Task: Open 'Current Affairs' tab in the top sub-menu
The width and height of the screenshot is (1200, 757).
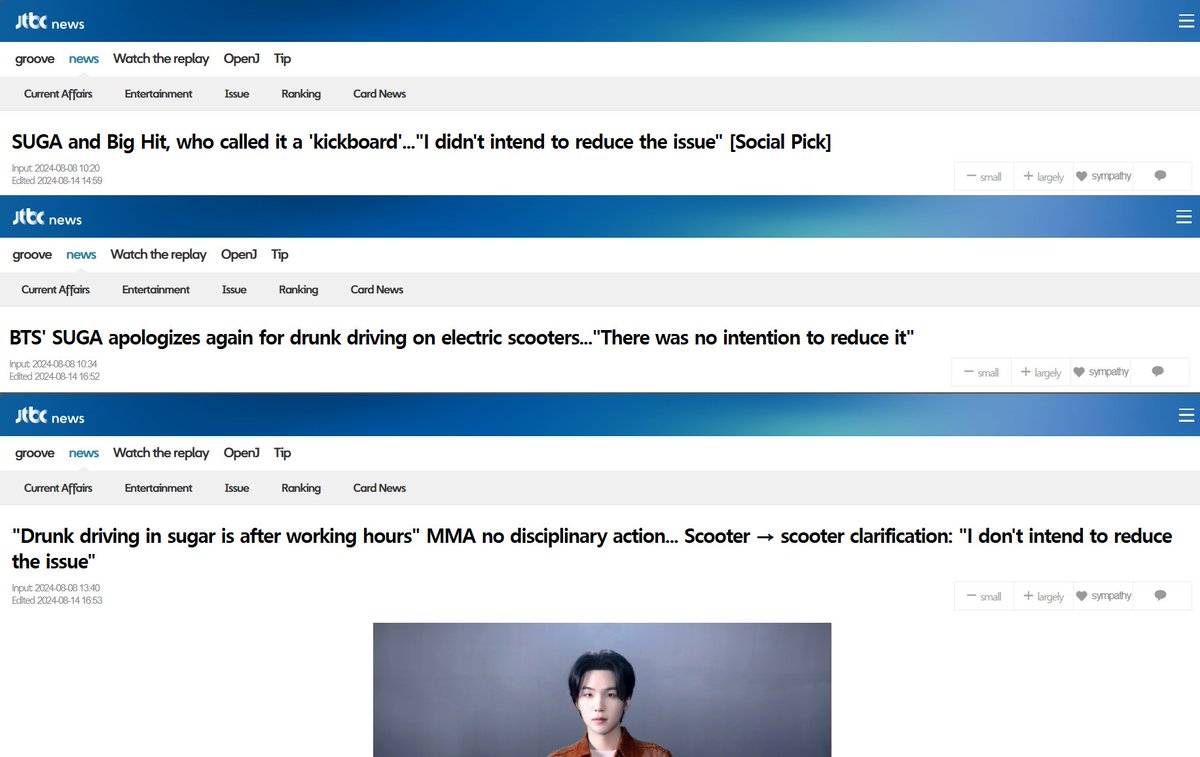Action: 58,94
